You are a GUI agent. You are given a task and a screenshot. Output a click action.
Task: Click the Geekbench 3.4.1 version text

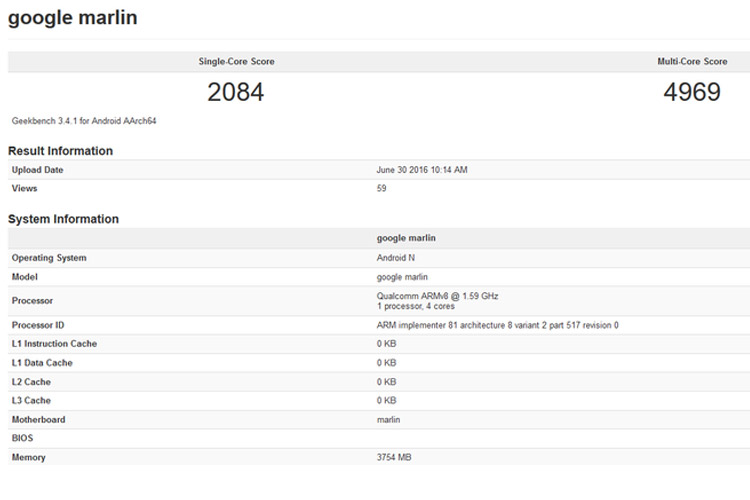pos(84,121)
